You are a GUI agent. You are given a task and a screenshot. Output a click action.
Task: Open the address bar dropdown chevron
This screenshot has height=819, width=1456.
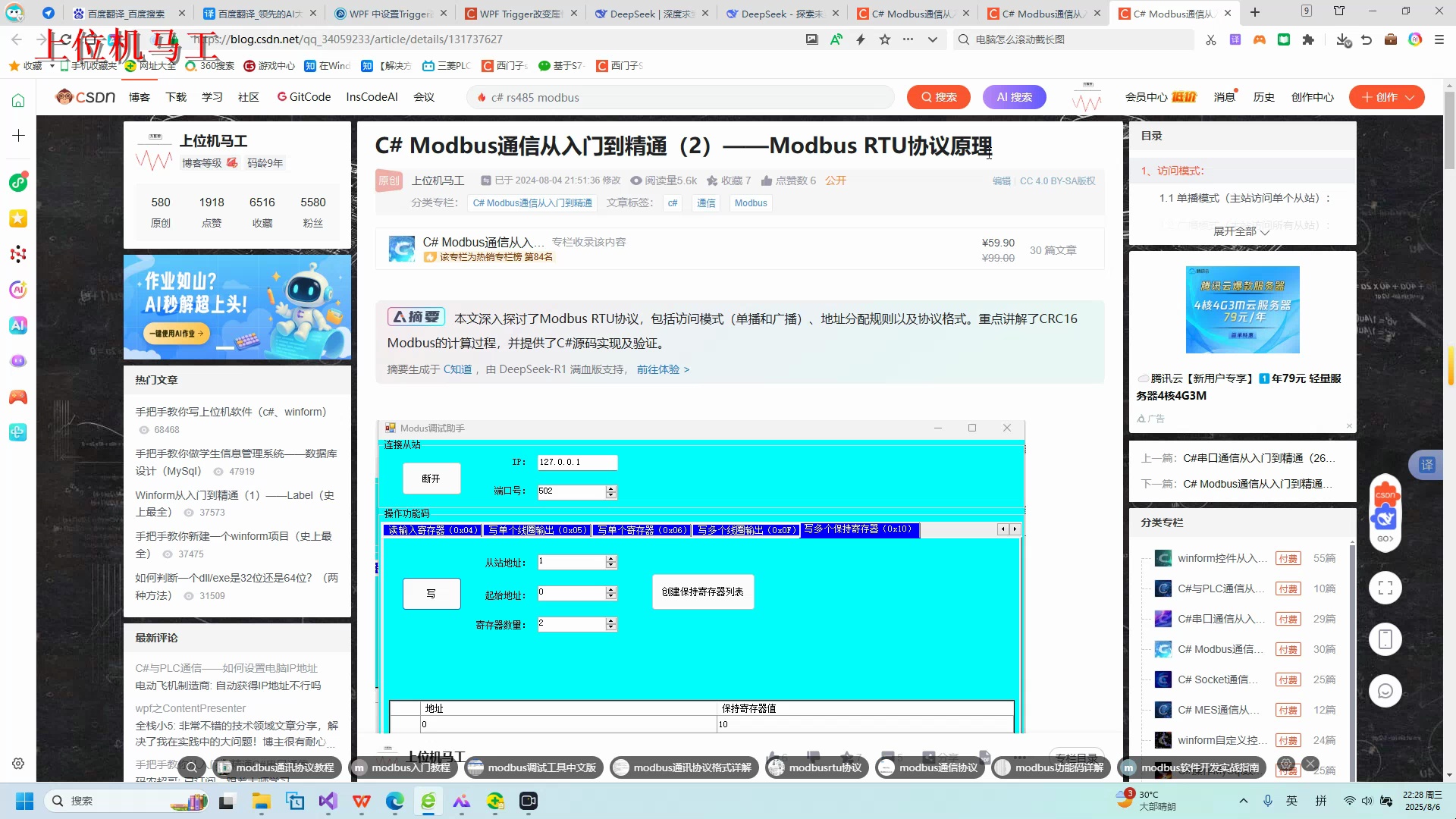click(933, 39)
